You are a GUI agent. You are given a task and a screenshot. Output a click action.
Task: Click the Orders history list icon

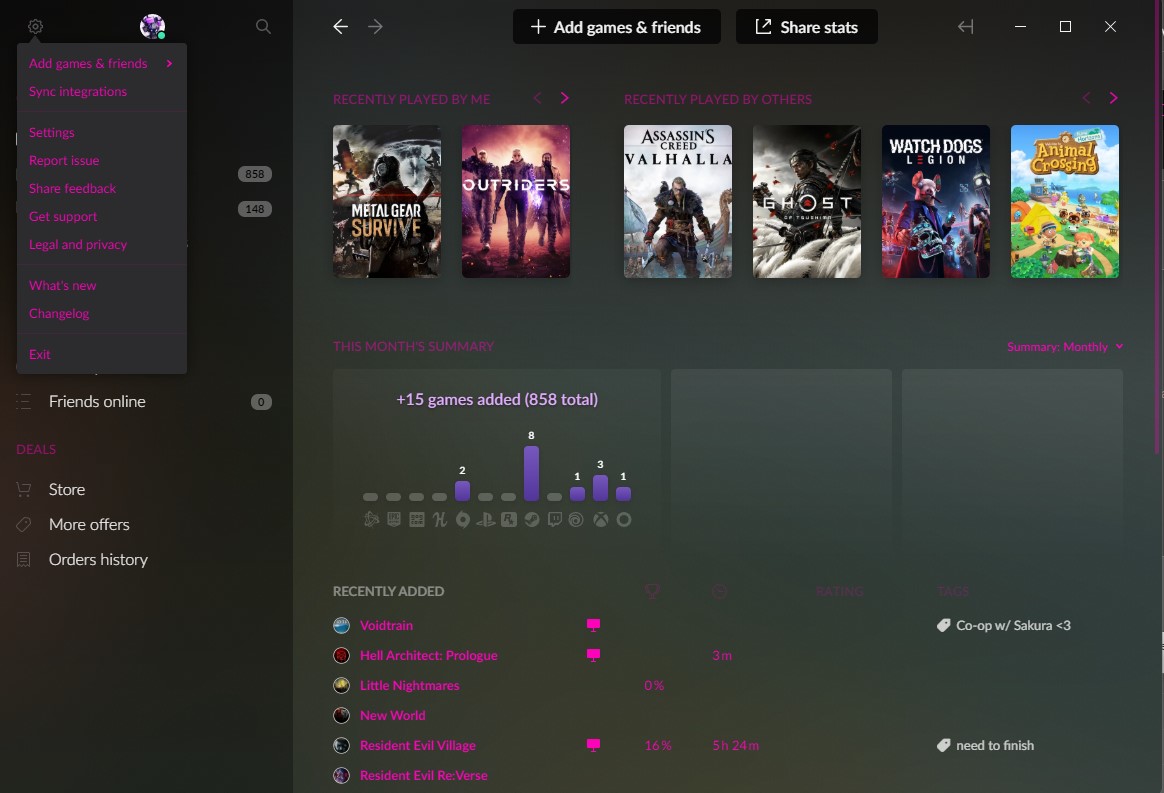point(24,559)
